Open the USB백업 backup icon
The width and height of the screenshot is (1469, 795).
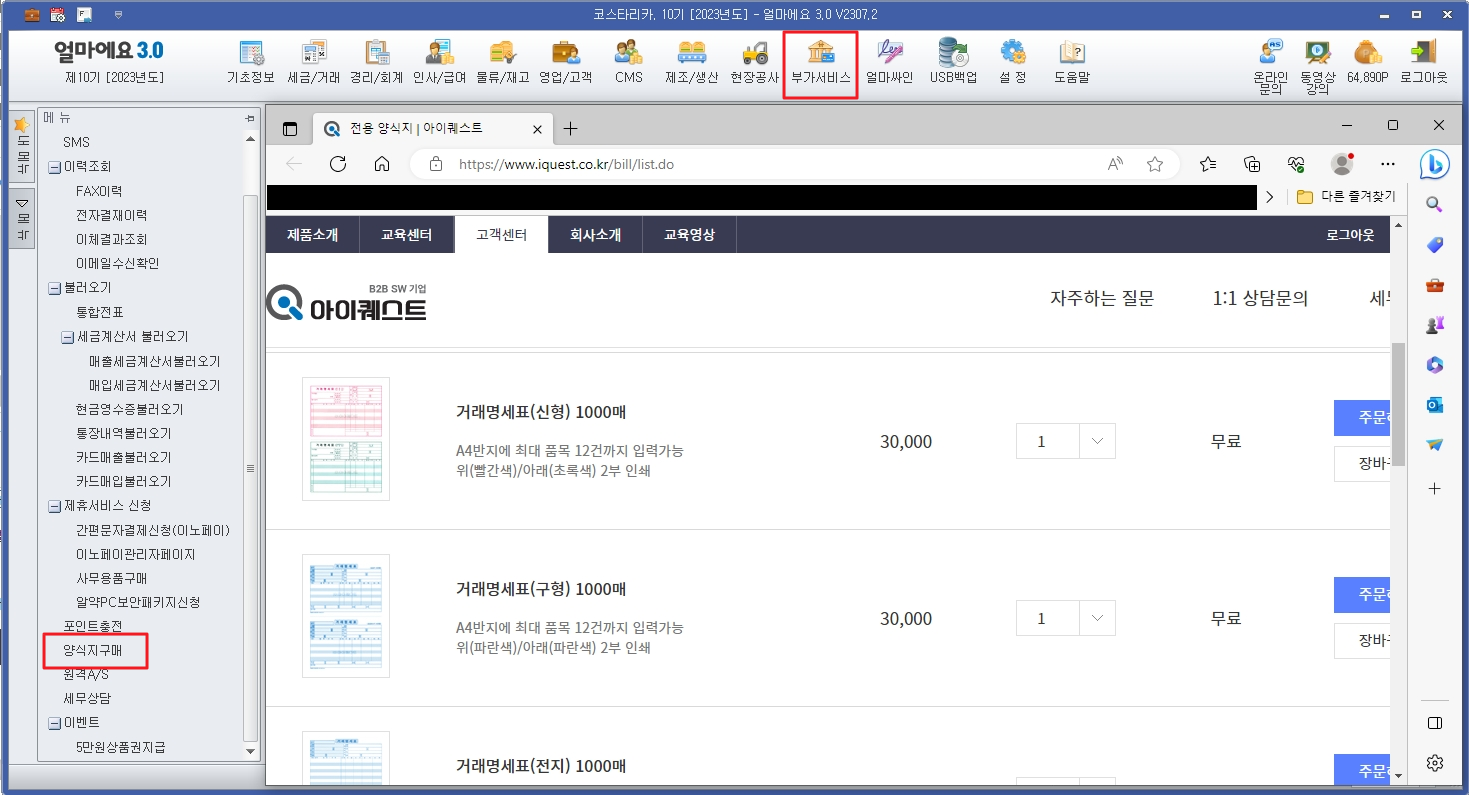[x=953, y=62]
